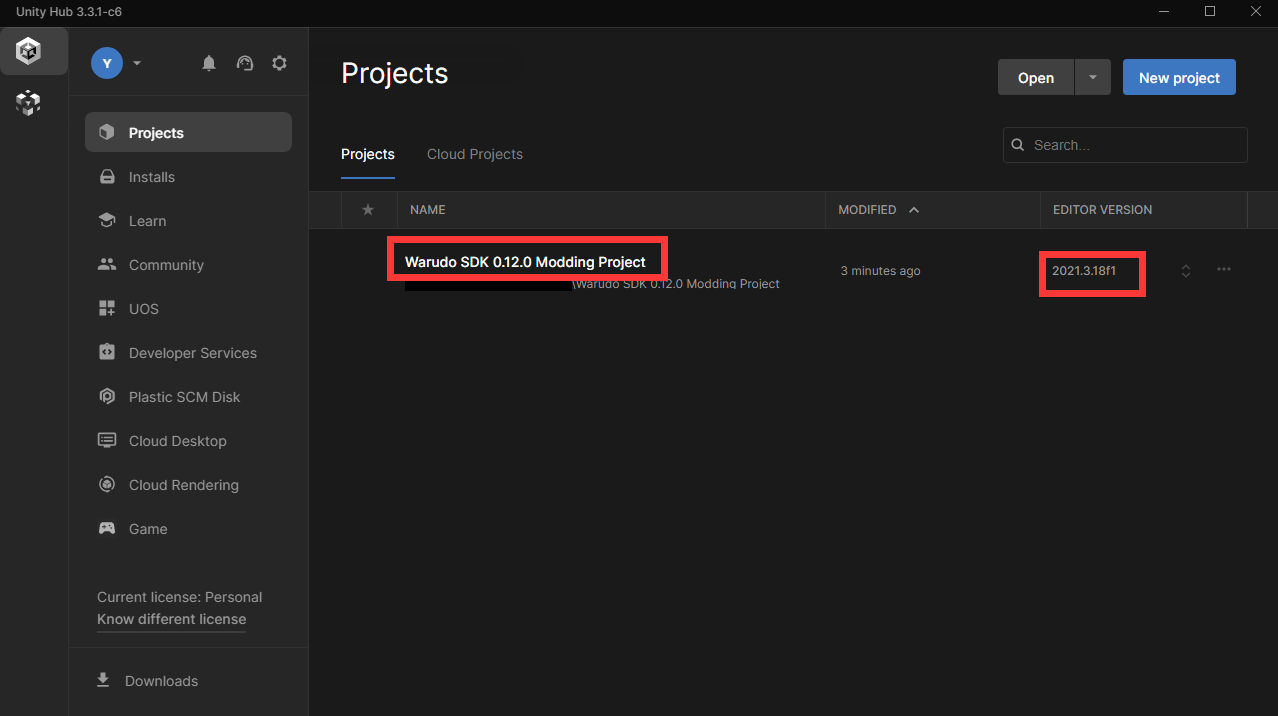This screenshot has height=716, width=1278.
Task: Open Installs section
Action: click(188, 177)
